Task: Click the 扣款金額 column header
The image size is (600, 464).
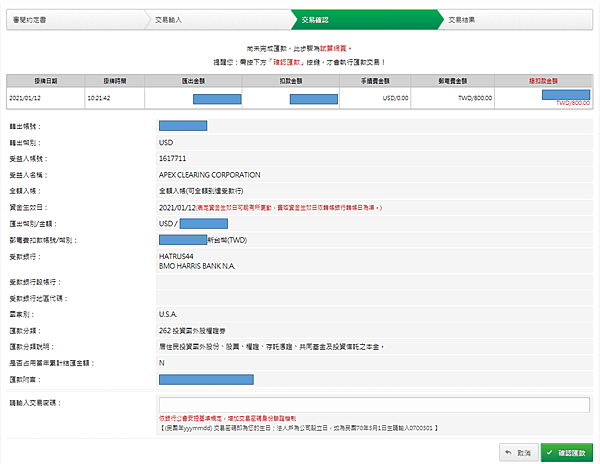Action: point(291,81)
